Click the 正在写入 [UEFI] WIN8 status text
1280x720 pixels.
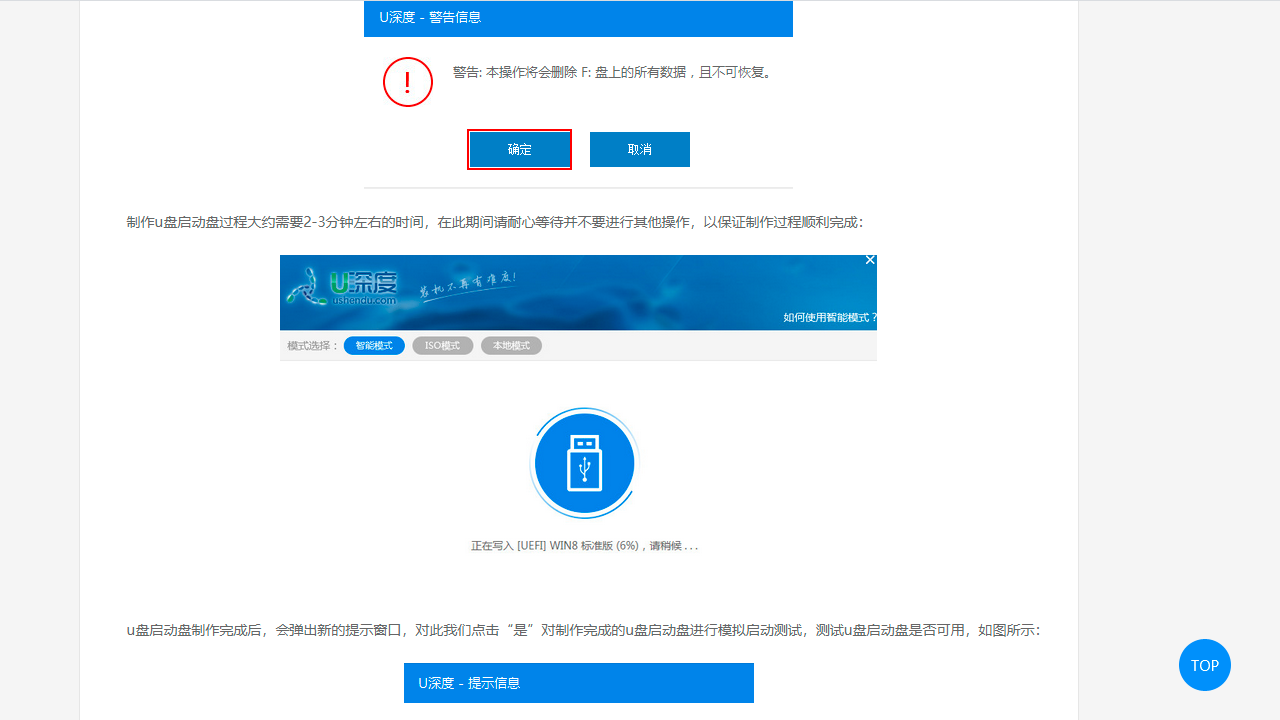585,546
